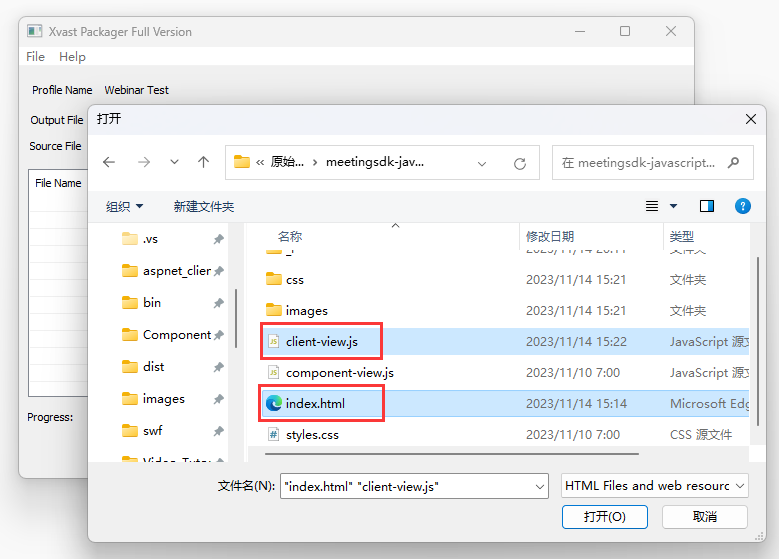This screenshot has height=559, width=779.
Task: Open the css folder
Action: [294, 280]
